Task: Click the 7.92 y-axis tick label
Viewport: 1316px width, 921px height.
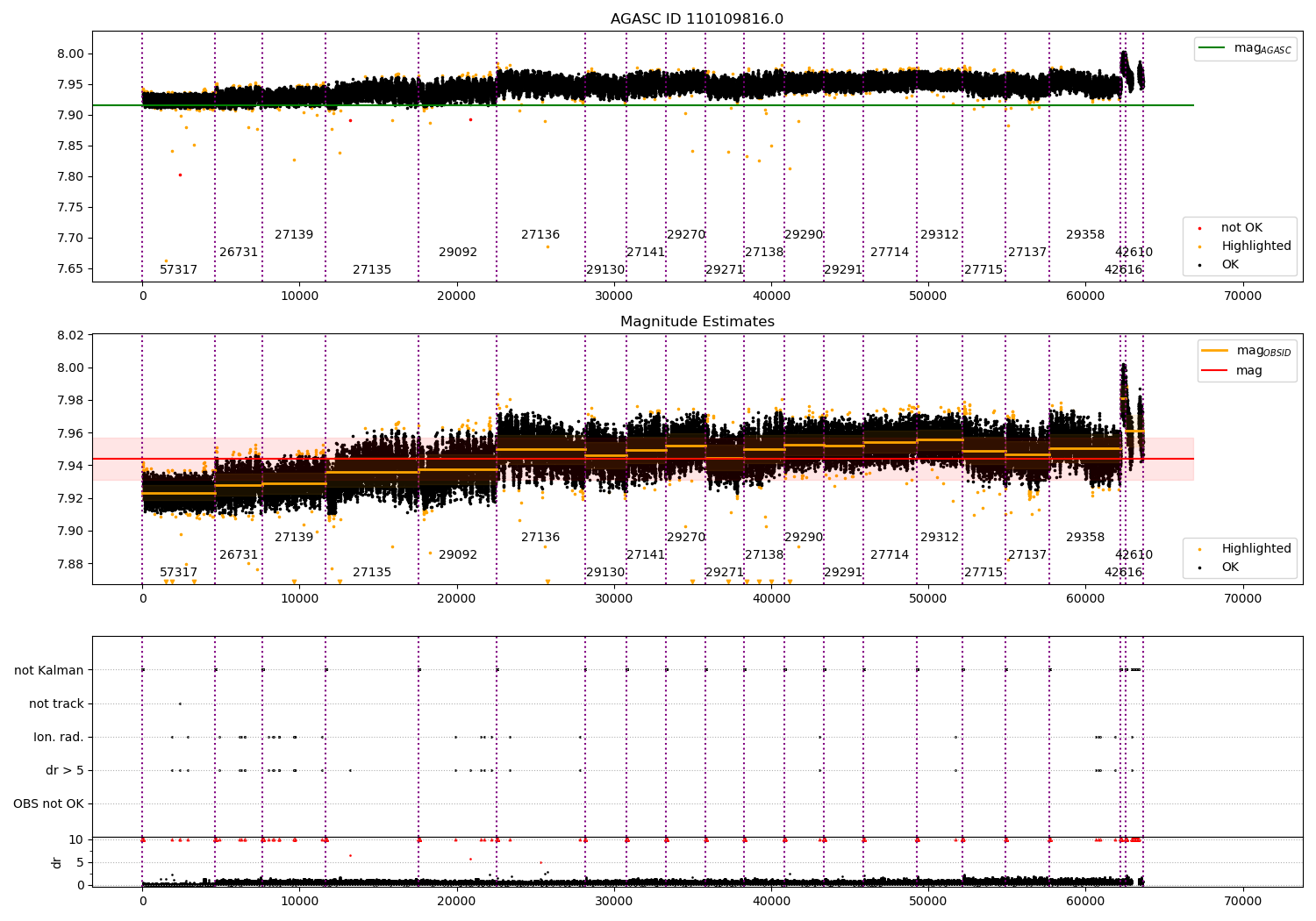Action: [x=70, y=499]
